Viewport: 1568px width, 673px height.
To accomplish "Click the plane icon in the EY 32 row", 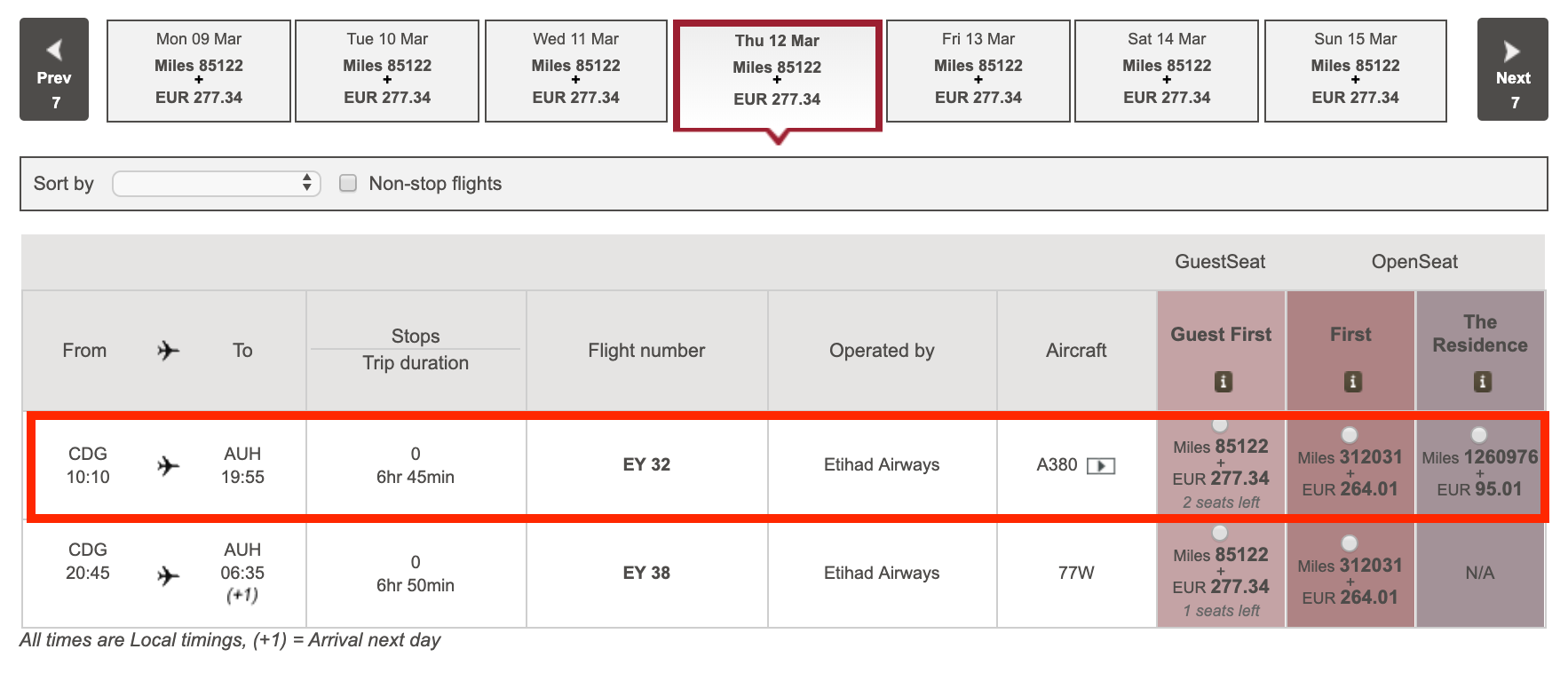I will pos(168,465).
